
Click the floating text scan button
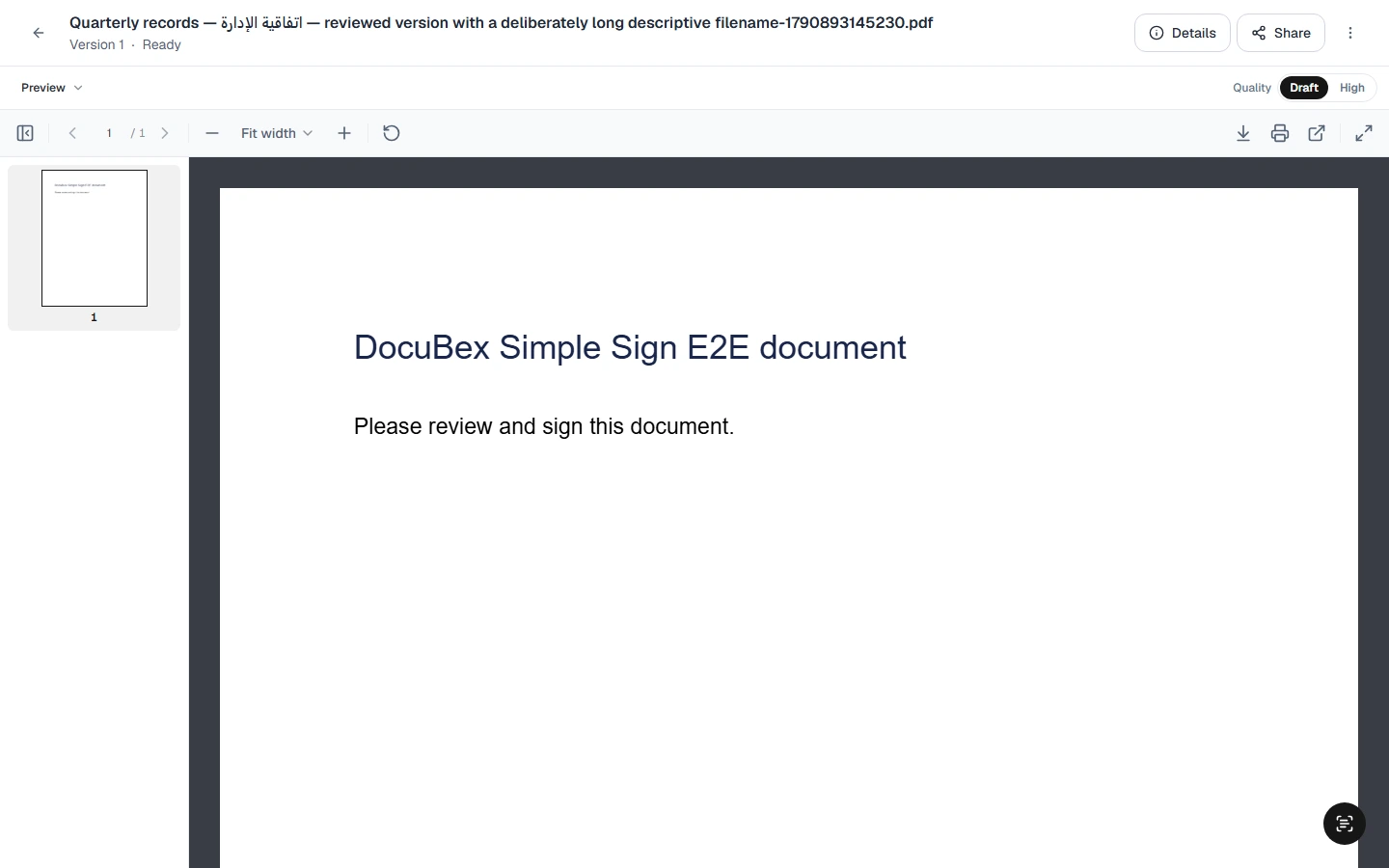coord(1345,824)
